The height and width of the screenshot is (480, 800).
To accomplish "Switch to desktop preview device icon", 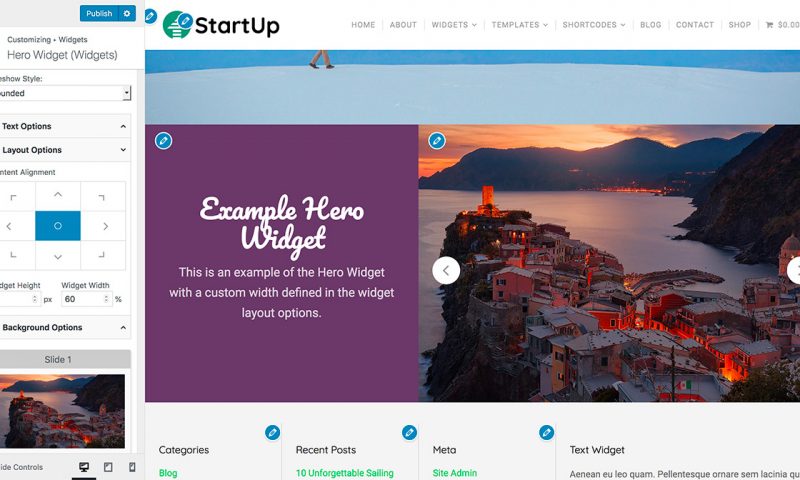I will tap(84, 467).
